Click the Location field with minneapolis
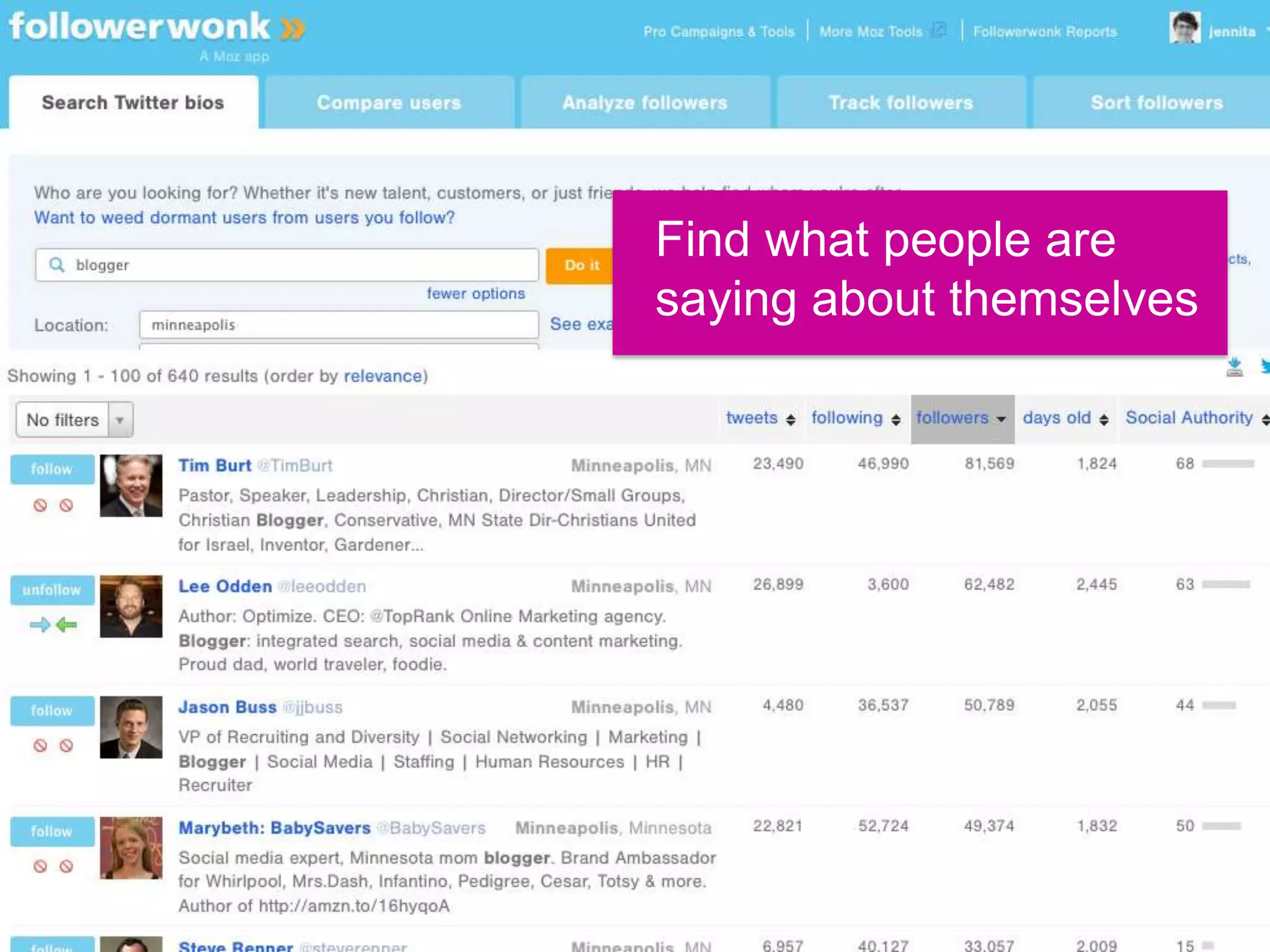 click(x=339, y=325)
